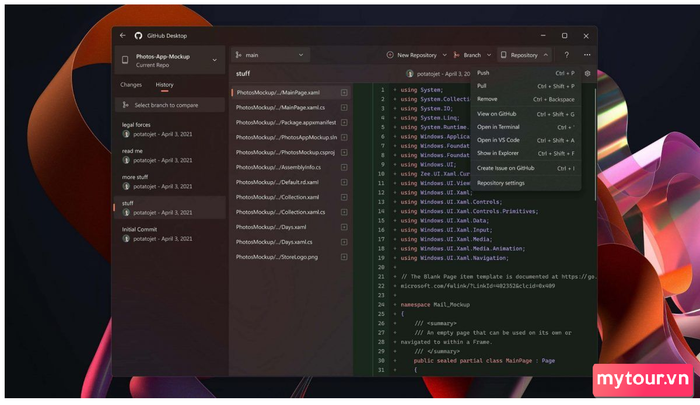Click Select branch to compare field

170,105
